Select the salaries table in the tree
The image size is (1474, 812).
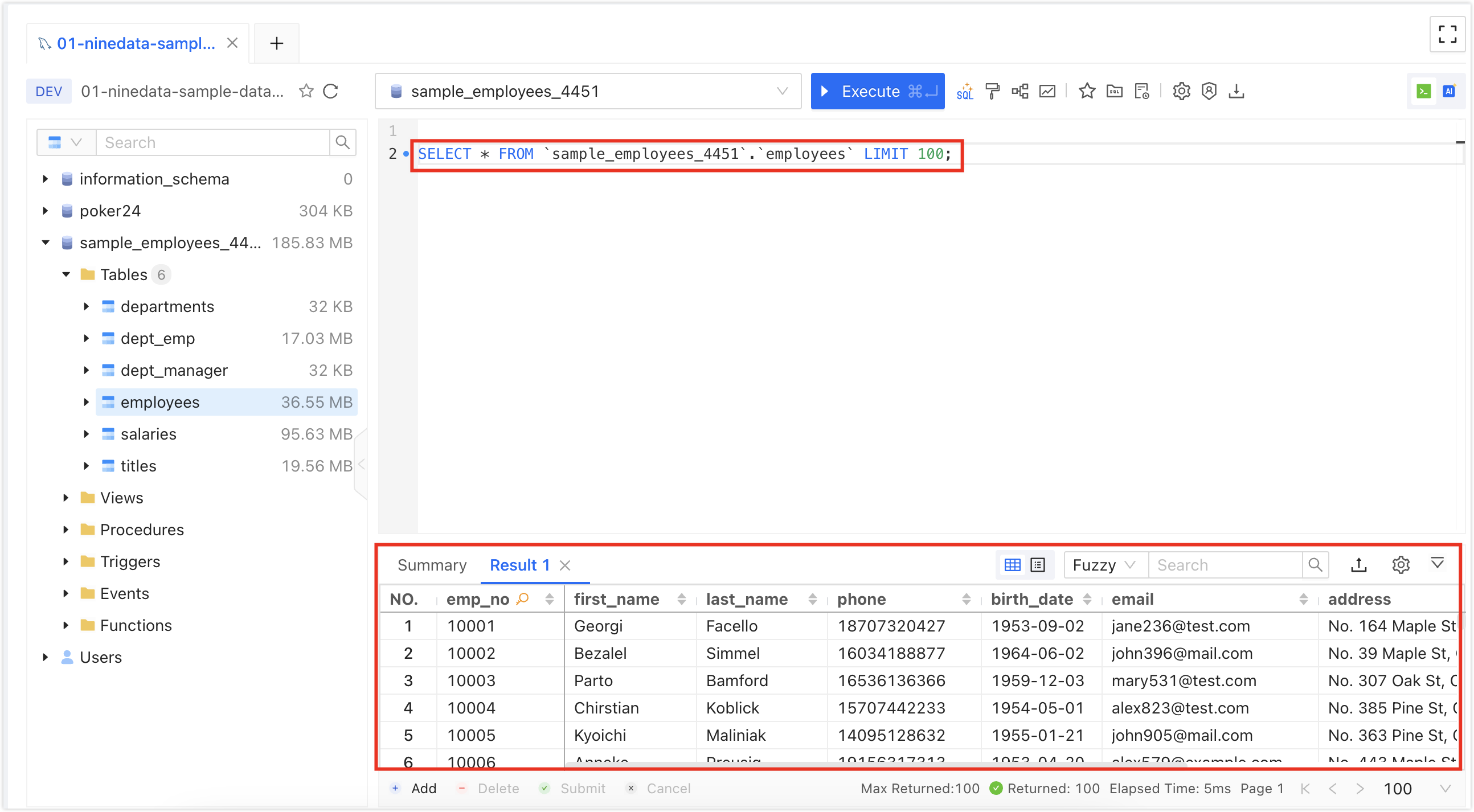tap(226, 434)
